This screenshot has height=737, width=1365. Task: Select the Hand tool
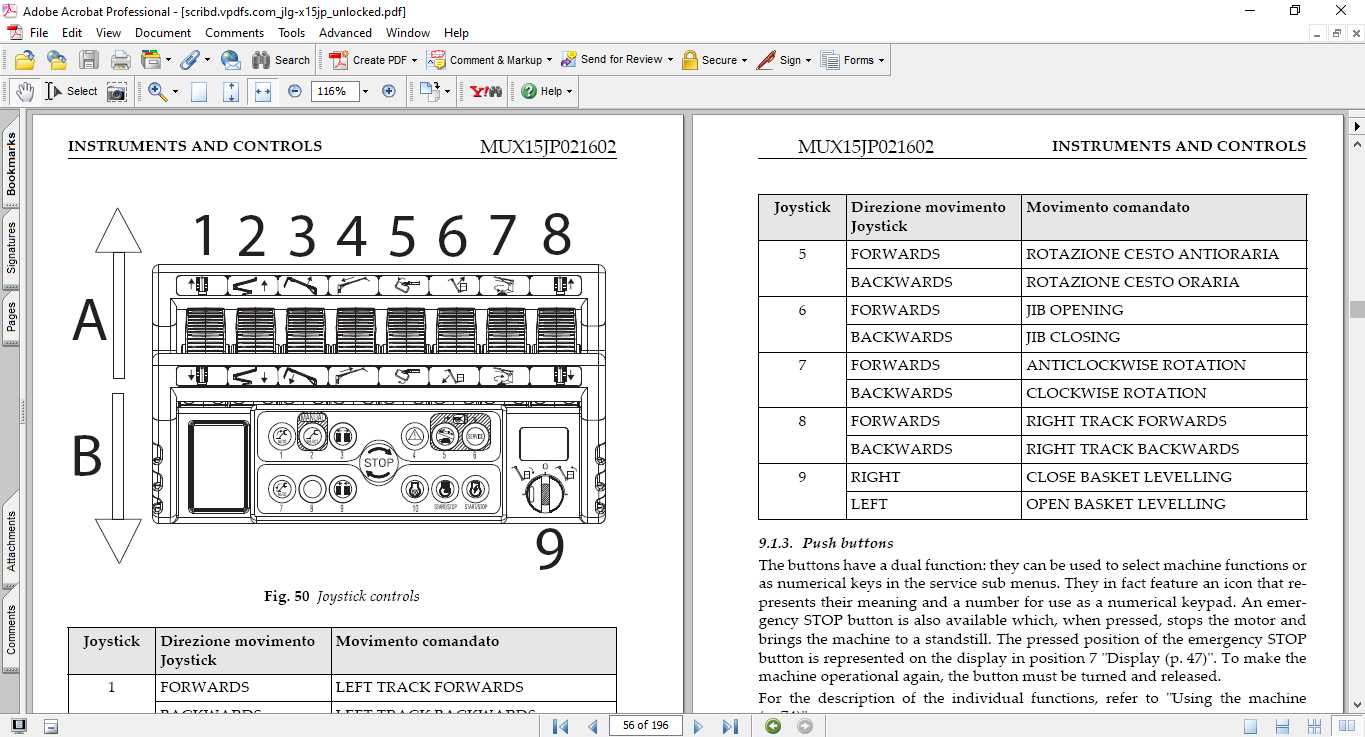point(24,91)
